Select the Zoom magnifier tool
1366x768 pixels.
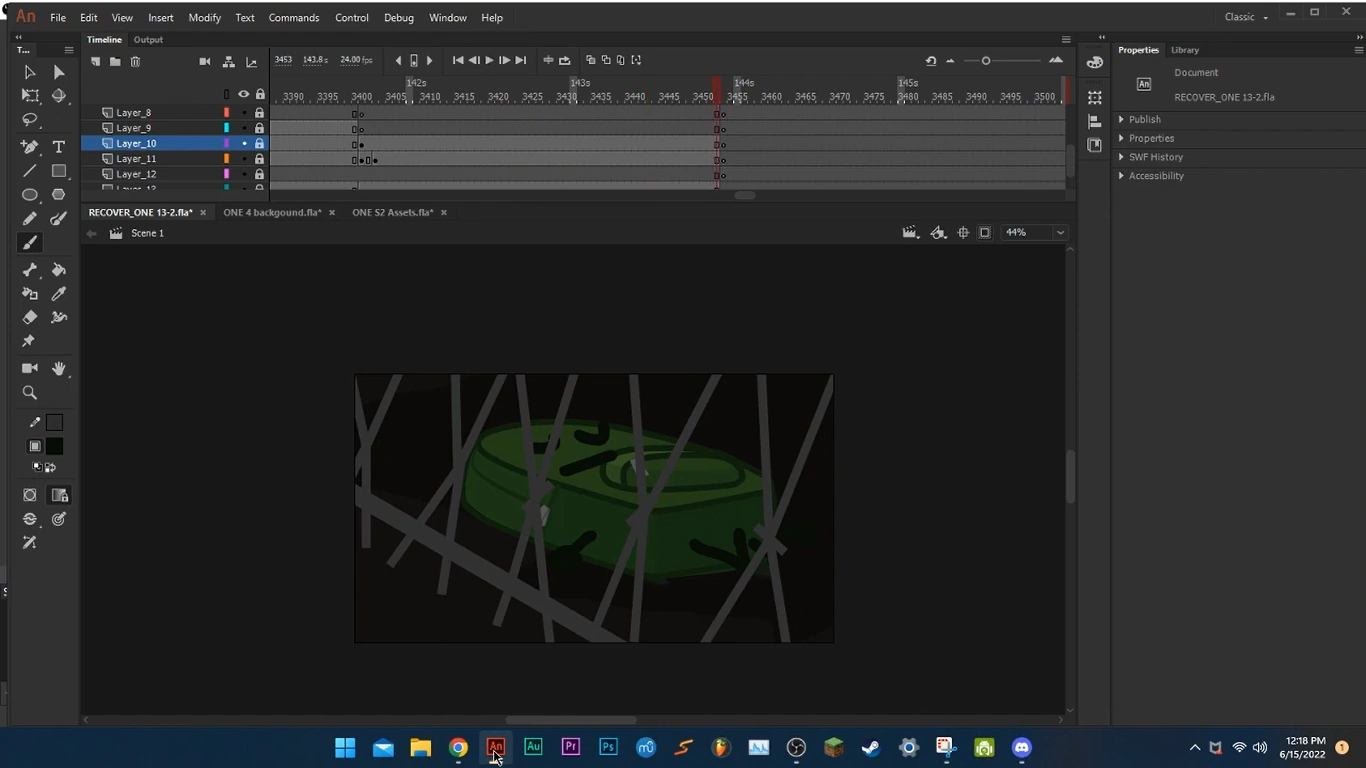click(30, 393)
